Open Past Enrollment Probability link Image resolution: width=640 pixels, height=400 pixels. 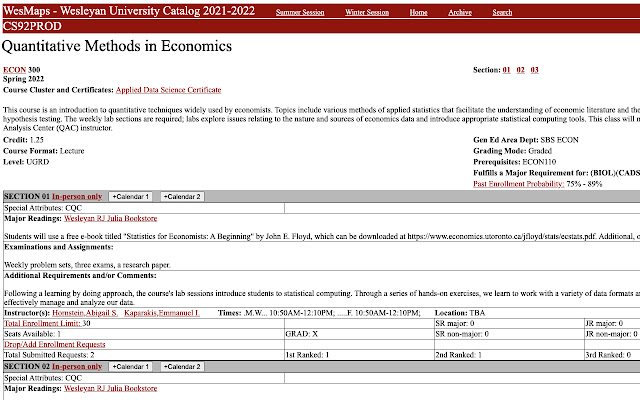click(x=518, y=184)
